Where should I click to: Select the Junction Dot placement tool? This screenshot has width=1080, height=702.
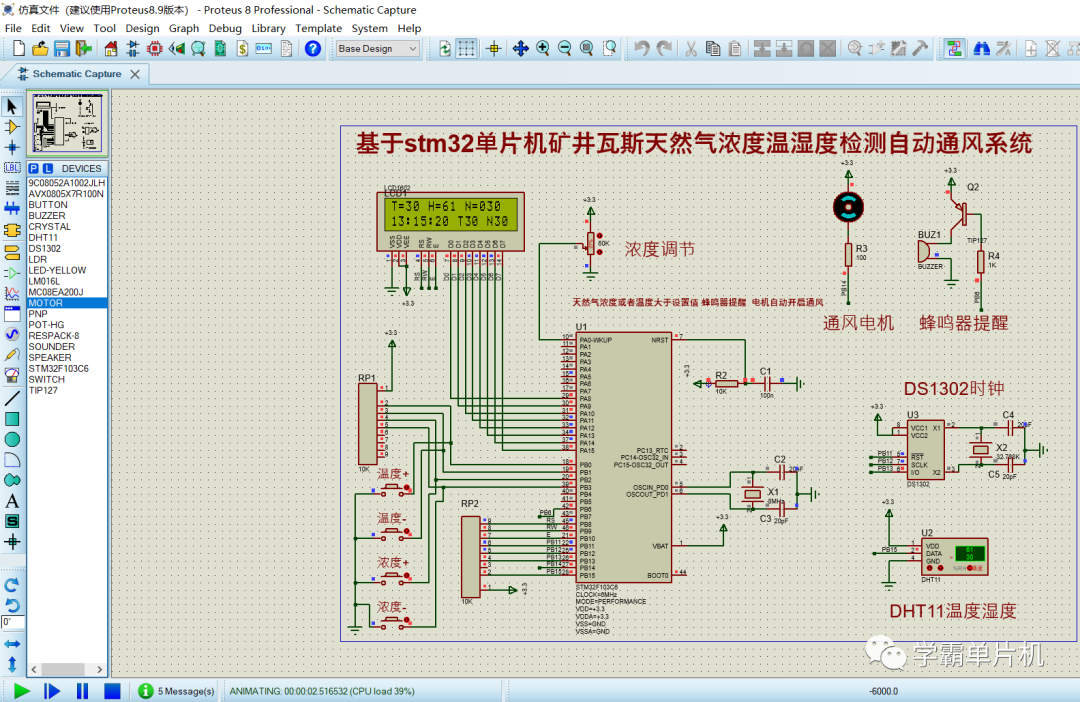point(13,146)
